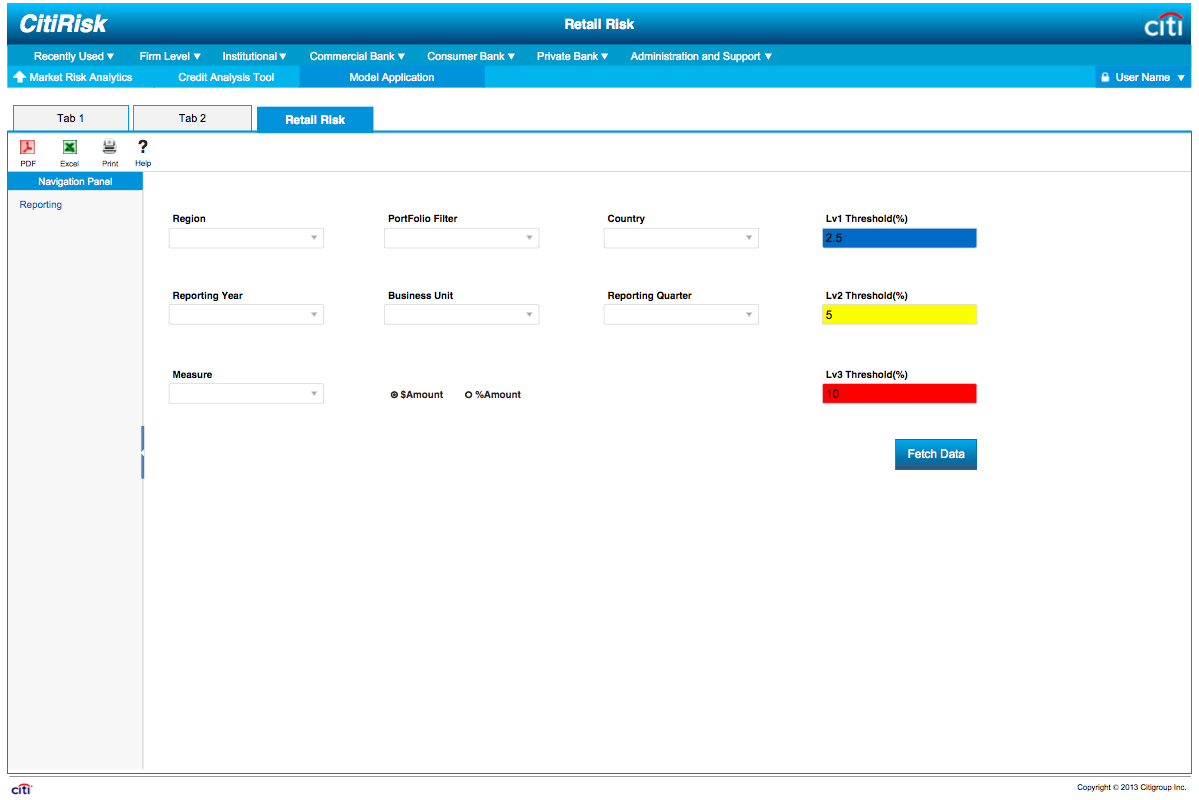Click the lock icon next to User Name

tap(1105, 77)
